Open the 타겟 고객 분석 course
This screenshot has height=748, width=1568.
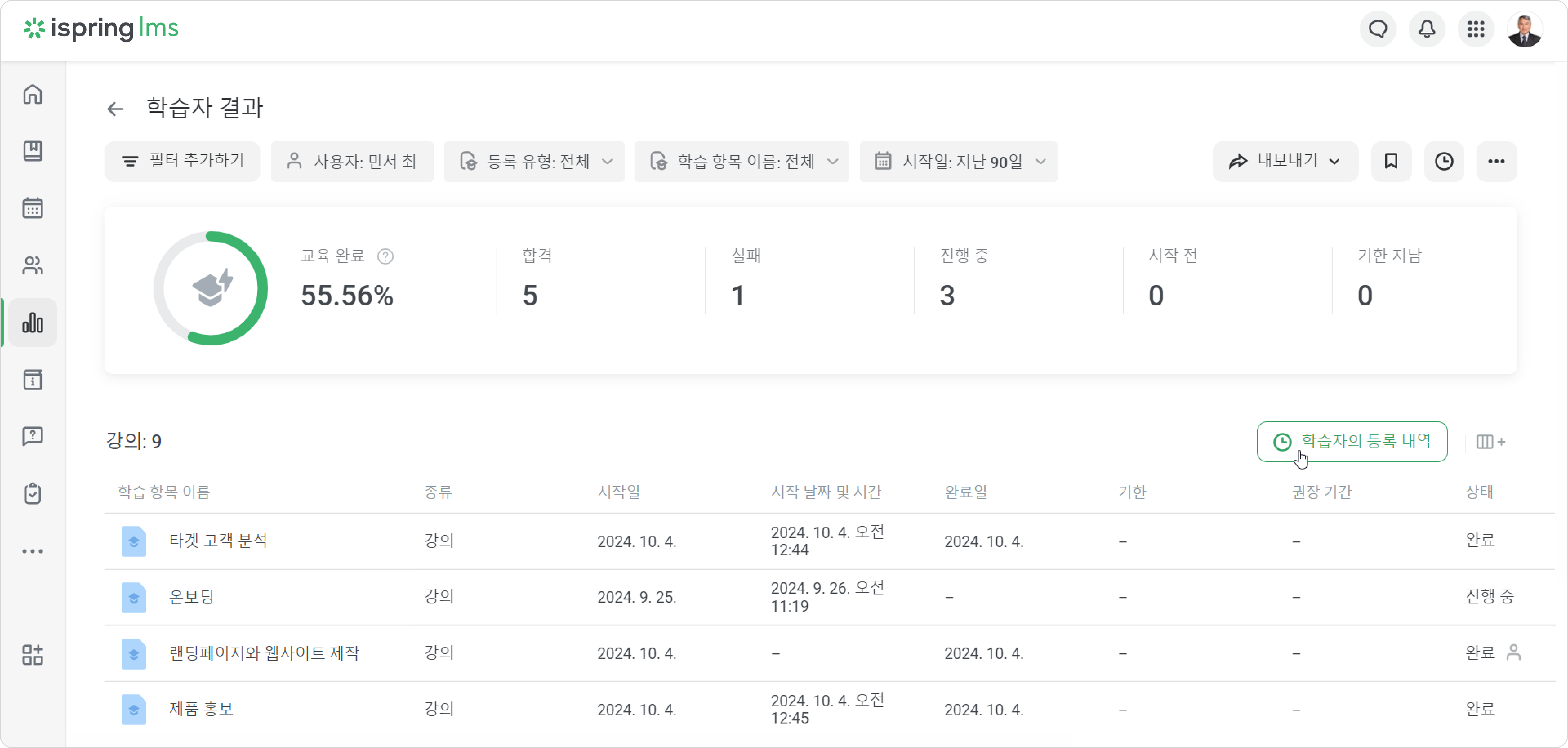pos(218,540)
